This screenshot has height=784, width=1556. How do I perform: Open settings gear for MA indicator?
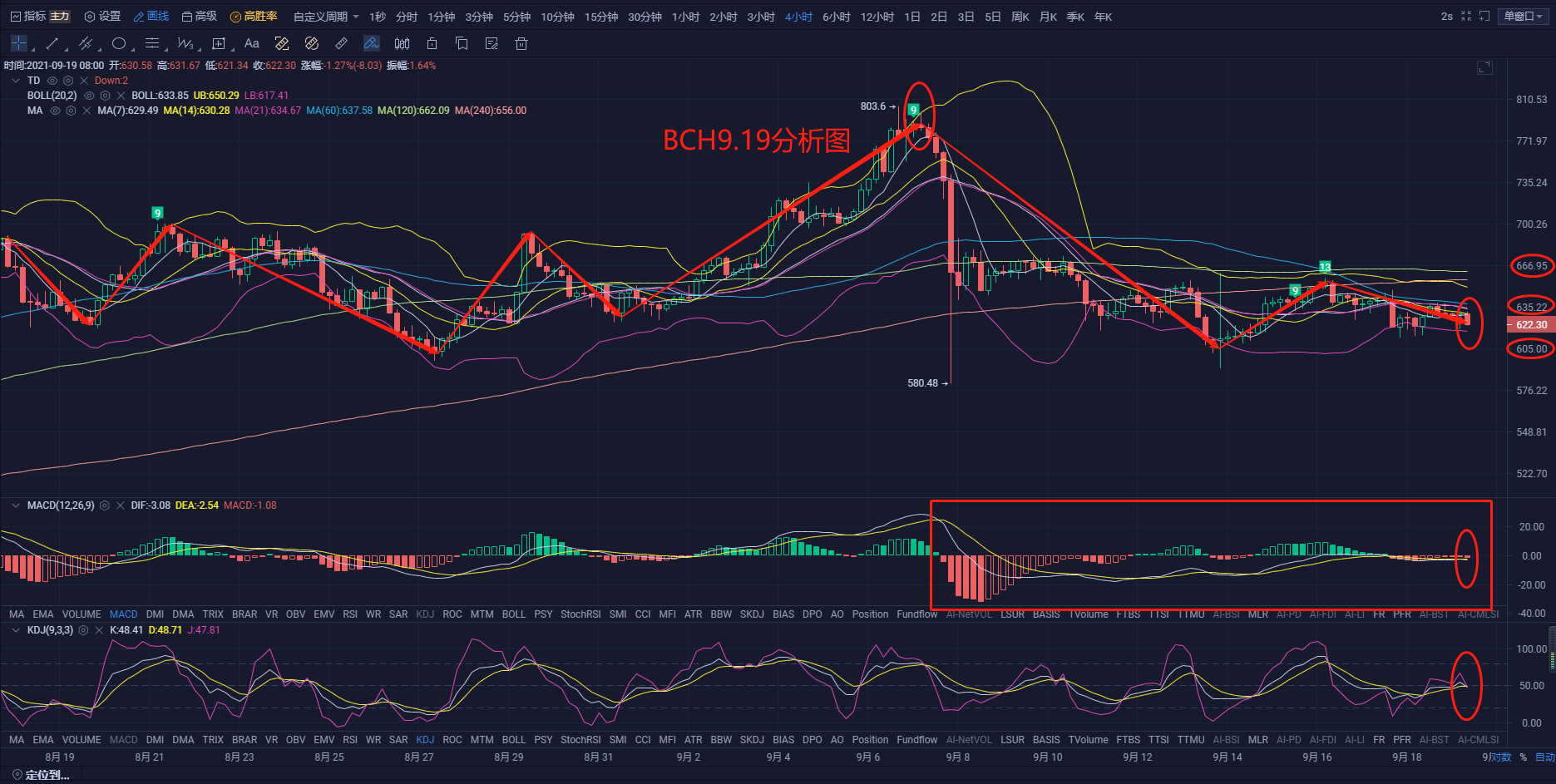click(x=72, y=111)
